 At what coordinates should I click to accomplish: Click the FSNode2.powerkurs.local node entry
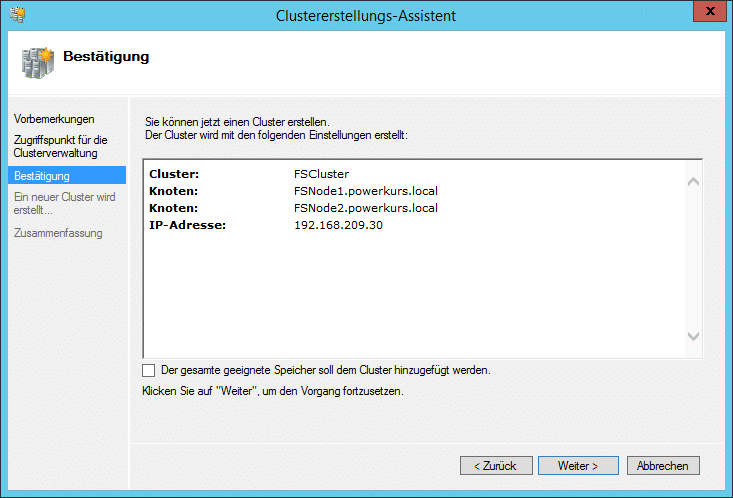point(366,208)
